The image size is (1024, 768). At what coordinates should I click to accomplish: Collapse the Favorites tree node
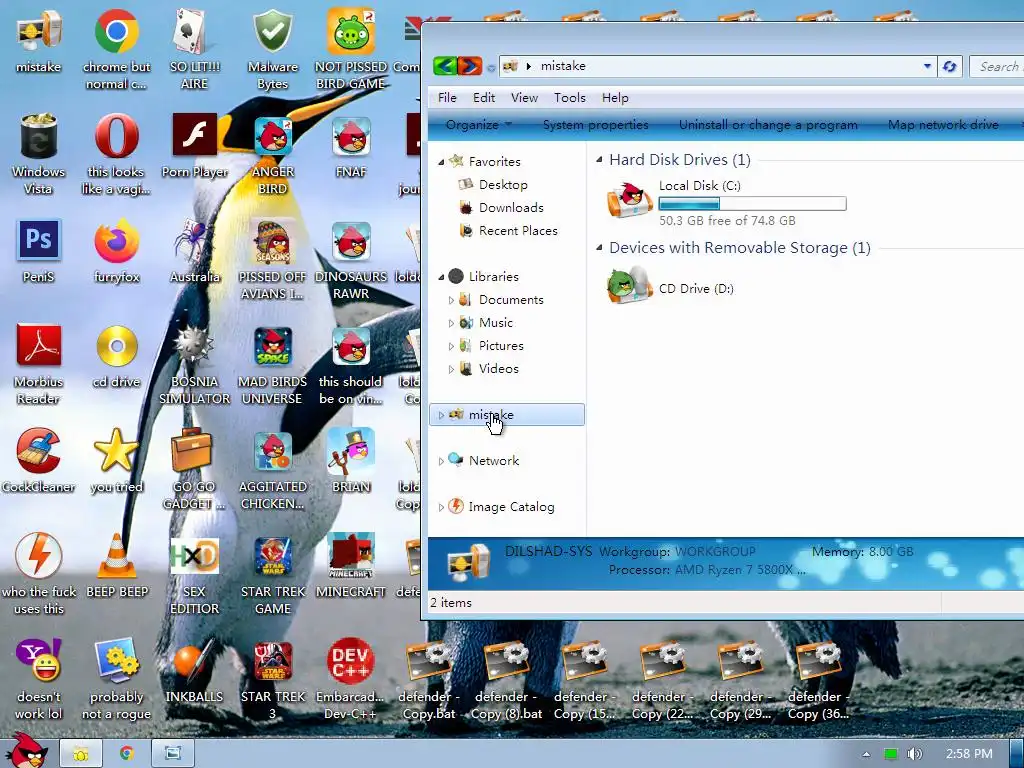[441, 161]
